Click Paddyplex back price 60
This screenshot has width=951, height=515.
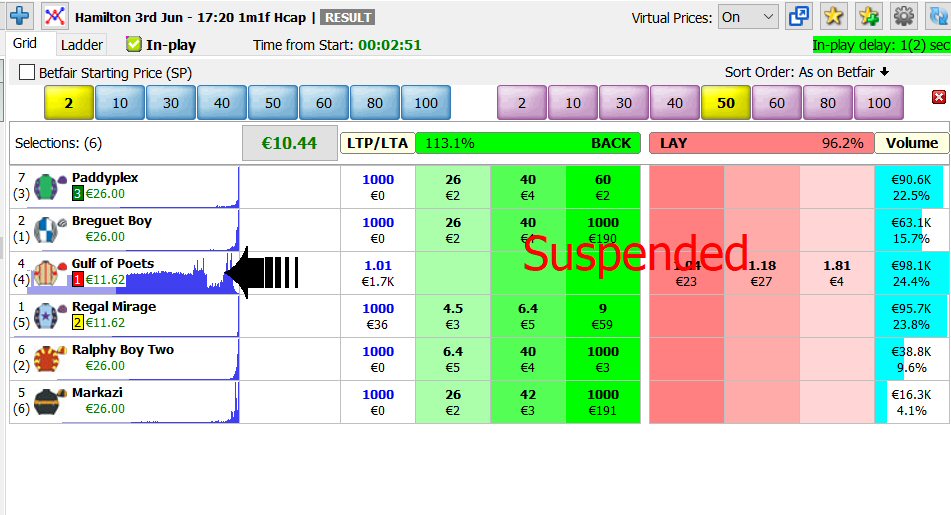coord(603,187)
